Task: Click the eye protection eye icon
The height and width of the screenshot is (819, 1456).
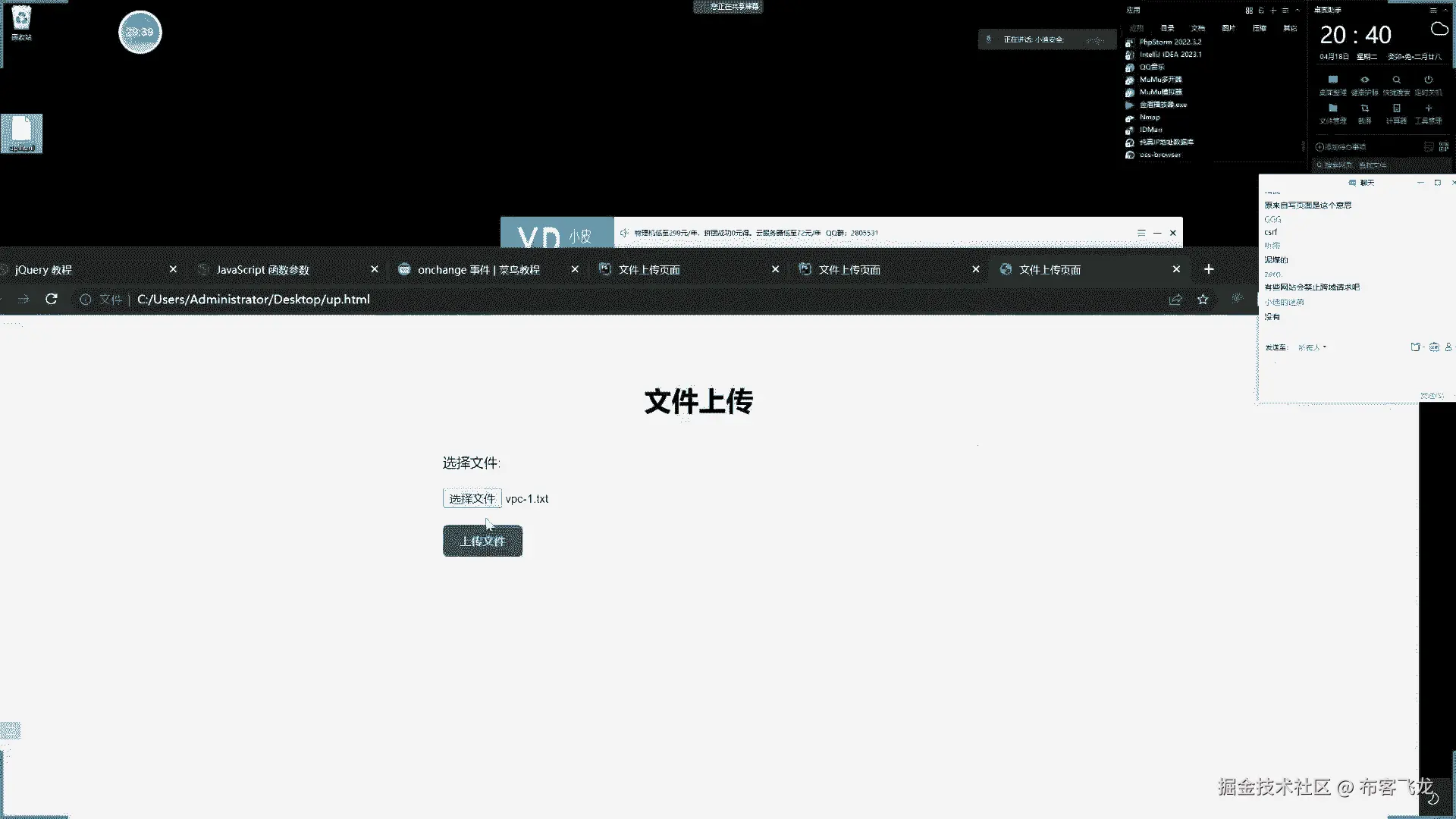Action: pyautogui.click(x=1364, y=80)
